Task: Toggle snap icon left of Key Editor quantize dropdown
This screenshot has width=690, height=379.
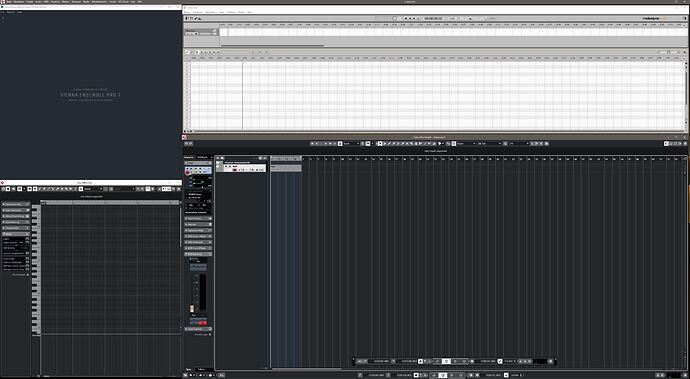Action: 81,189
